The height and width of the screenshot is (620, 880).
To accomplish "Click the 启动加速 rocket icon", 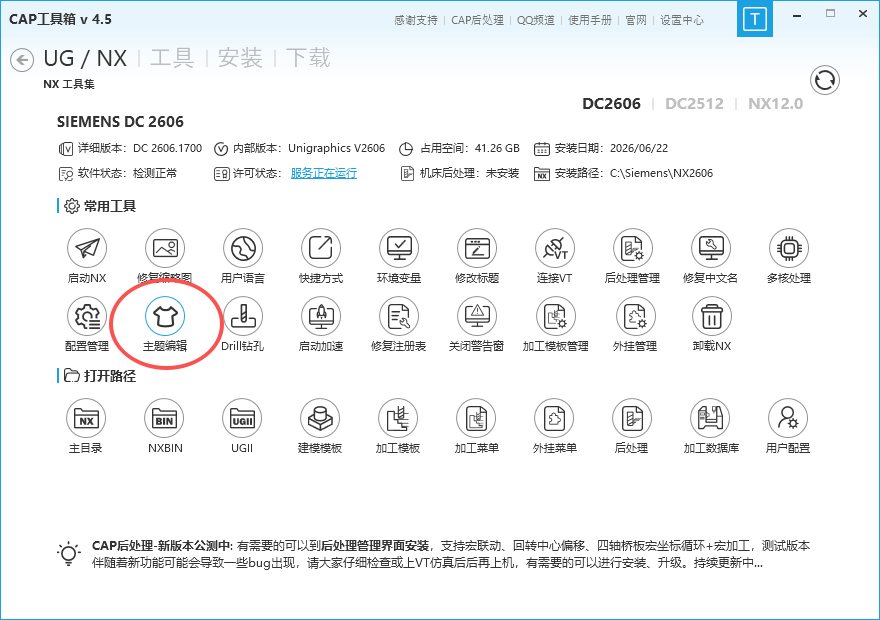I will 321,316.
